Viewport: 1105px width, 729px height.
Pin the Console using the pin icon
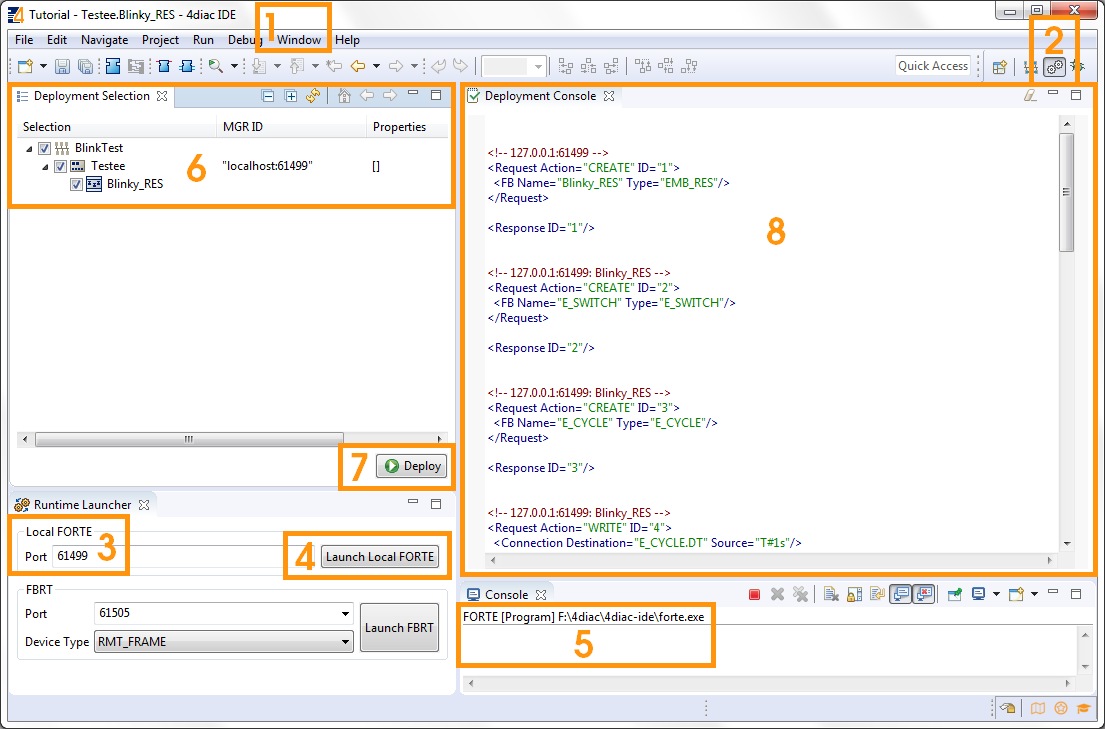[954, 595]
